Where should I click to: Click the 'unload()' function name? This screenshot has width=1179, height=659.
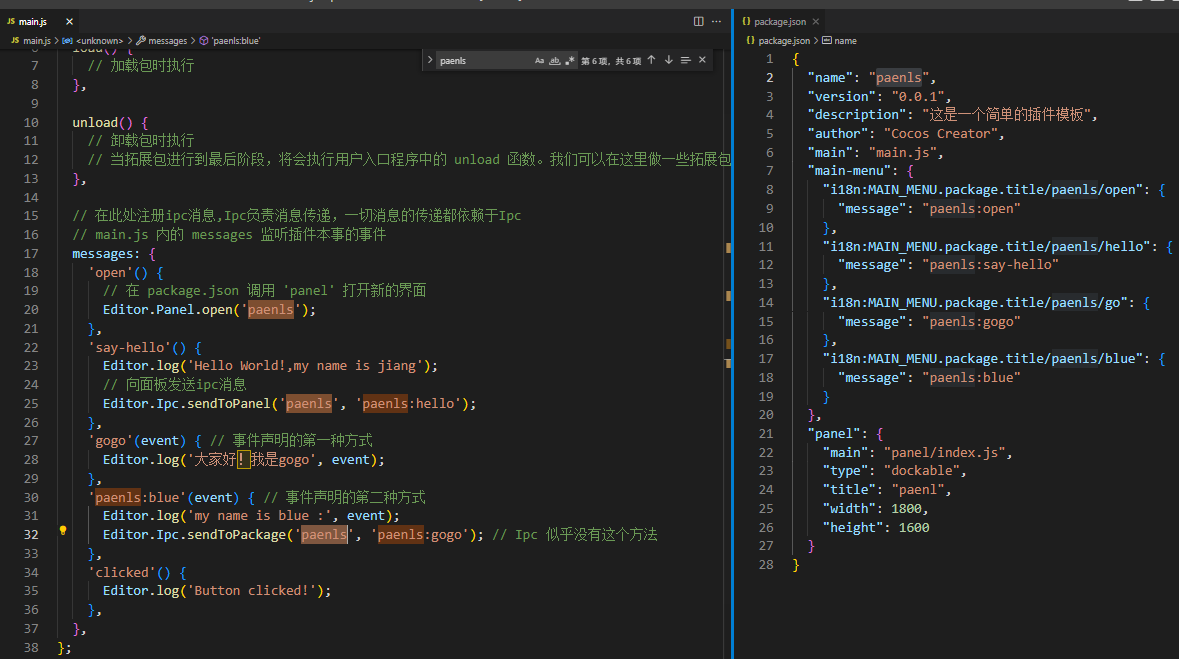[95, 123]
